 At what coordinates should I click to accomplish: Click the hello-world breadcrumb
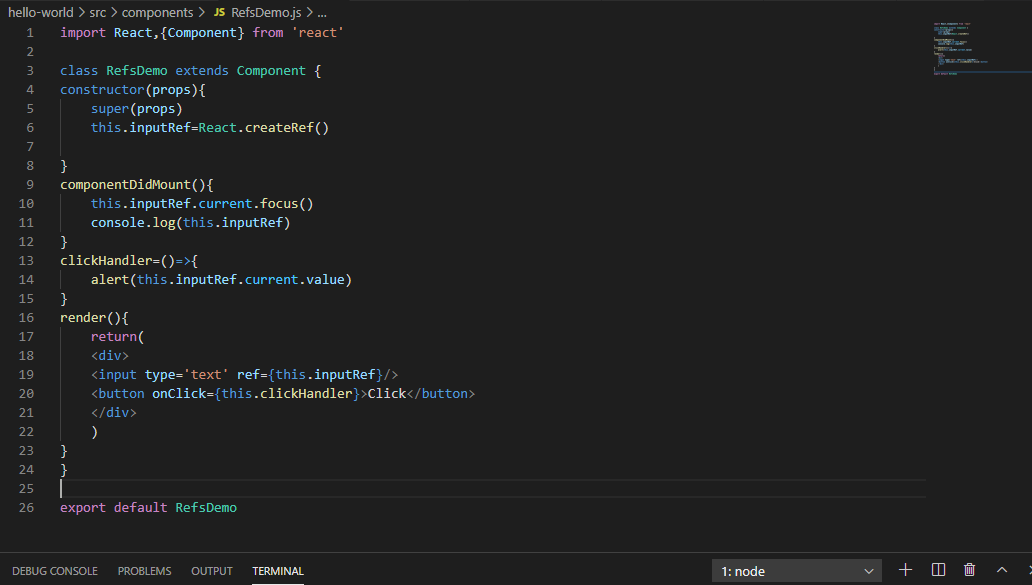41,13
